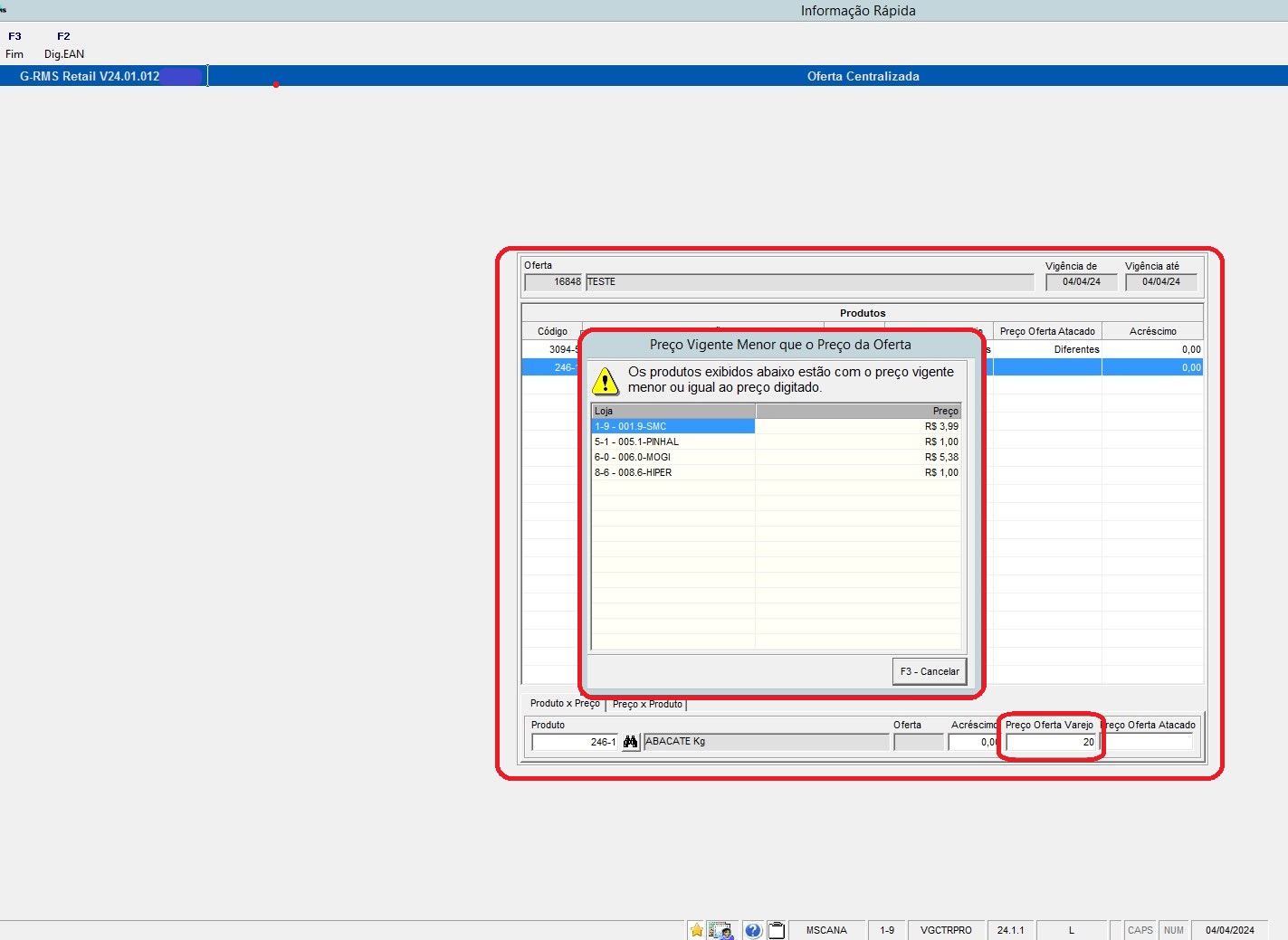Image resolution: width=1288 pixels, height=940 pixels.
Task: Click the clipboard icon in status bar
Action: (x=777, y=930)
